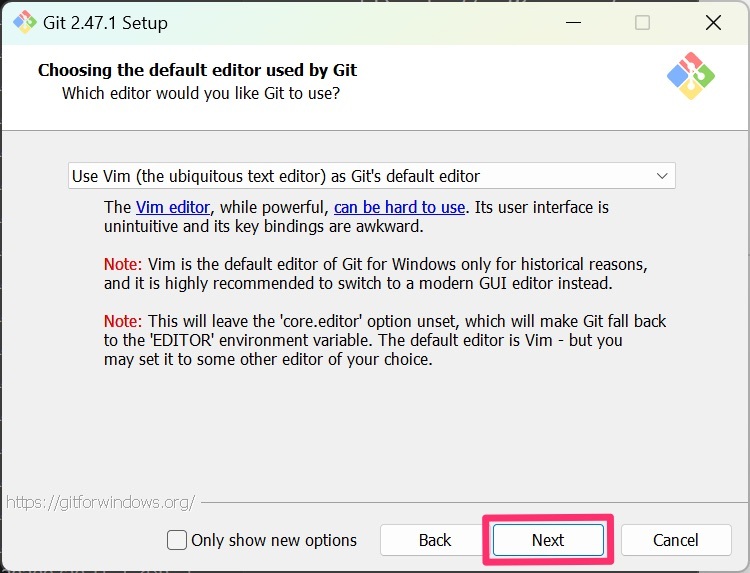The image size is (750, 573).
Task: Click the gitforwindows.org URL text
Action: [100, 502]
